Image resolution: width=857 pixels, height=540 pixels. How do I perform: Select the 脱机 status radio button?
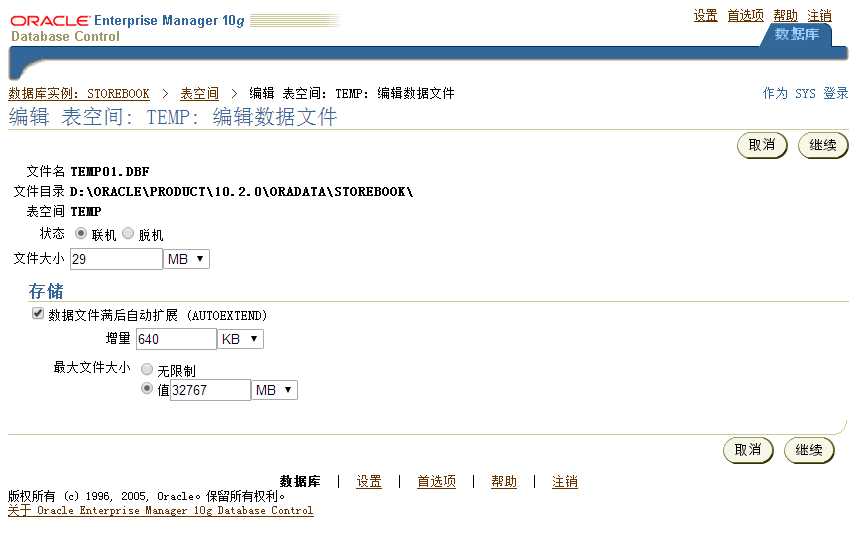tap(128, 234)
